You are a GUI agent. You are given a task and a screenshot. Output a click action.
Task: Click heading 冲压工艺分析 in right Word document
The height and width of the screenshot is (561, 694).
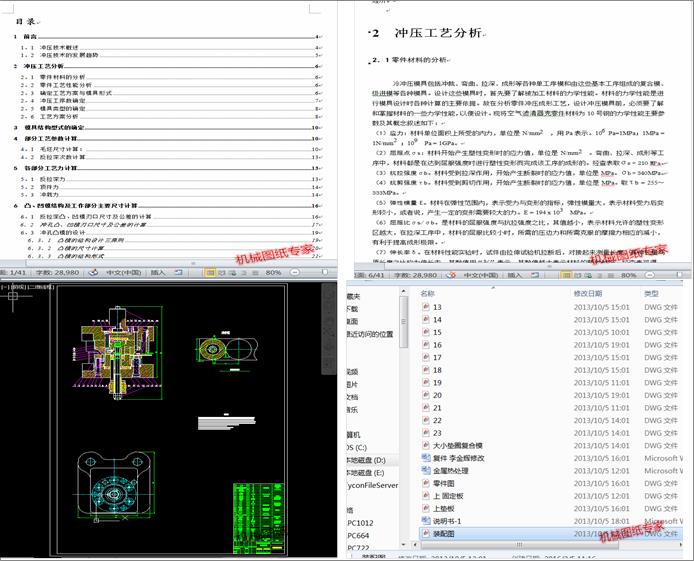tap(438, 33)
